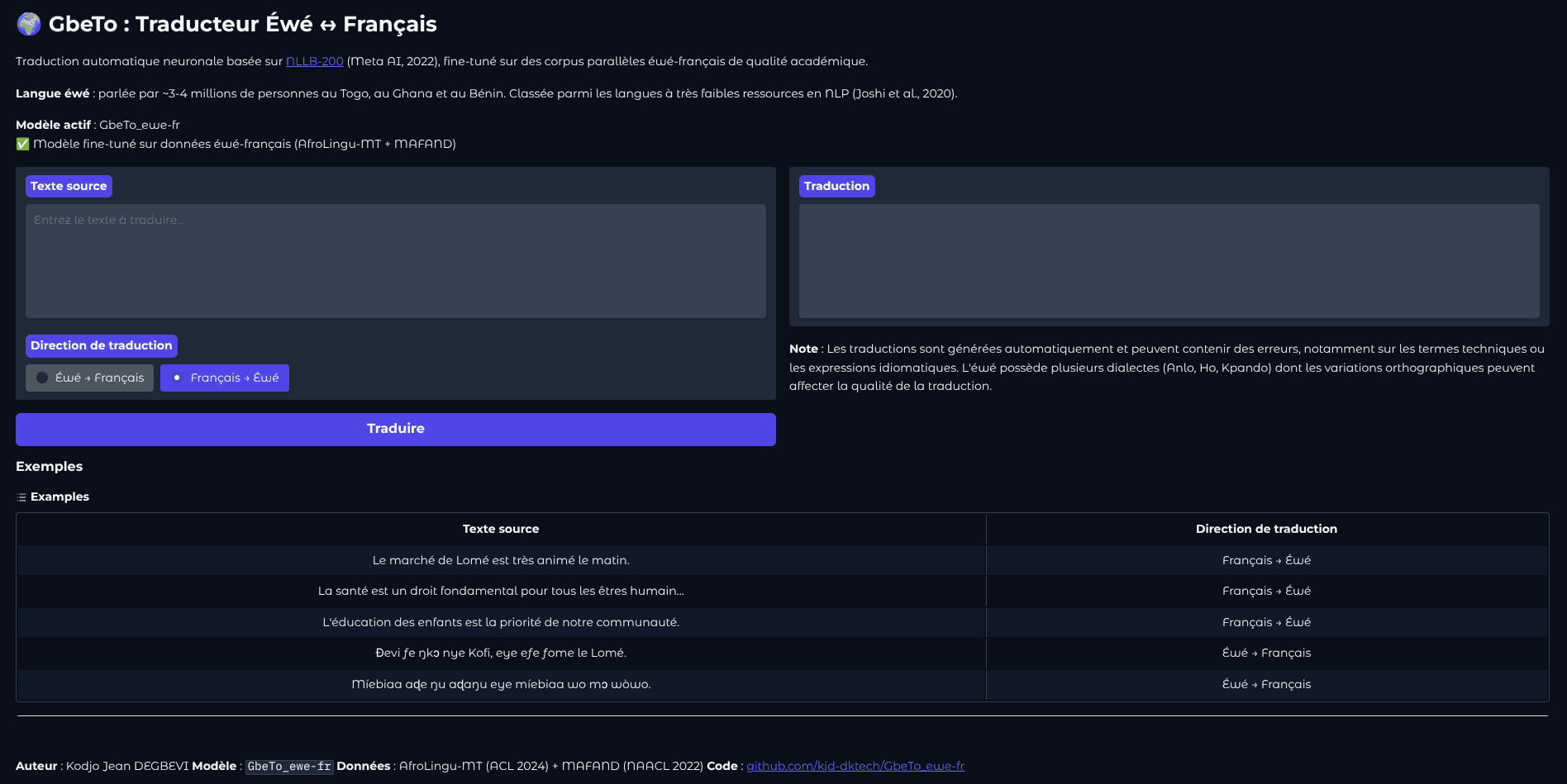1567x784 pixels.
Task: Click the list icon beside the Examples heading
Action: [x=20, y=497]
